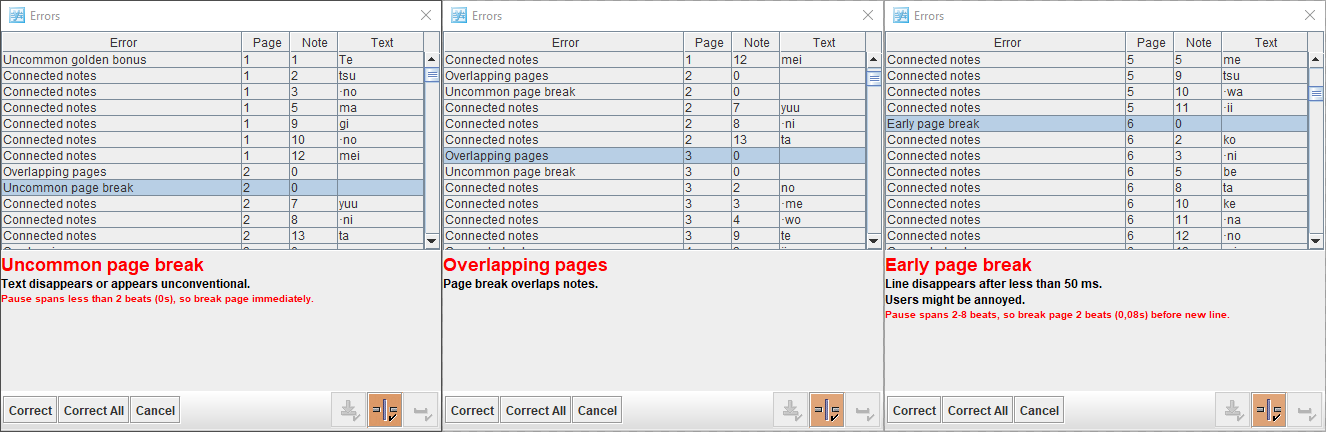1326x432 pixels.
Task: Click Correct in the Early page break window
Action: (x=915, y=410)
